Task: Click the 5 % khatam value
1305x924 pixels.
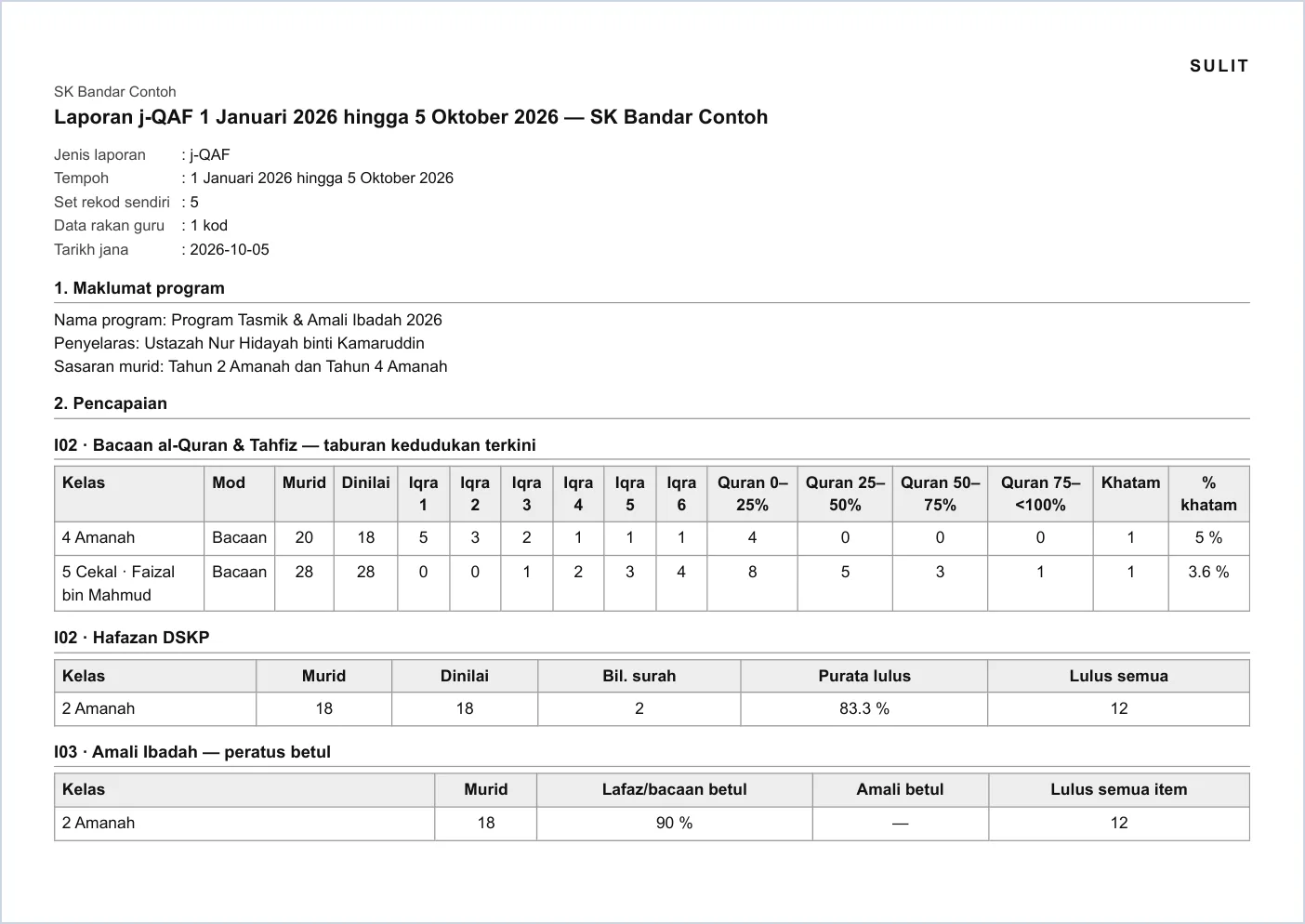Action: 1208,538
